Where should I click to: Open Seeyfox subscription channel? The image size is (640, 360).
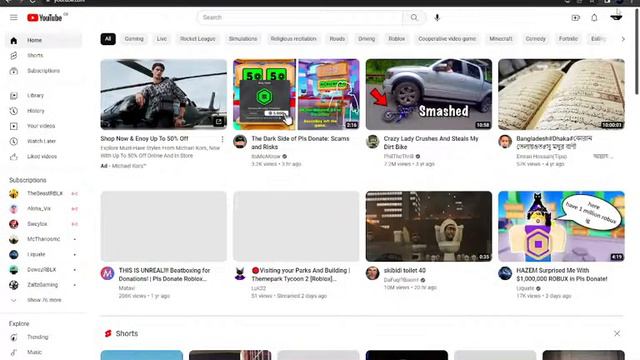point(43,224)
